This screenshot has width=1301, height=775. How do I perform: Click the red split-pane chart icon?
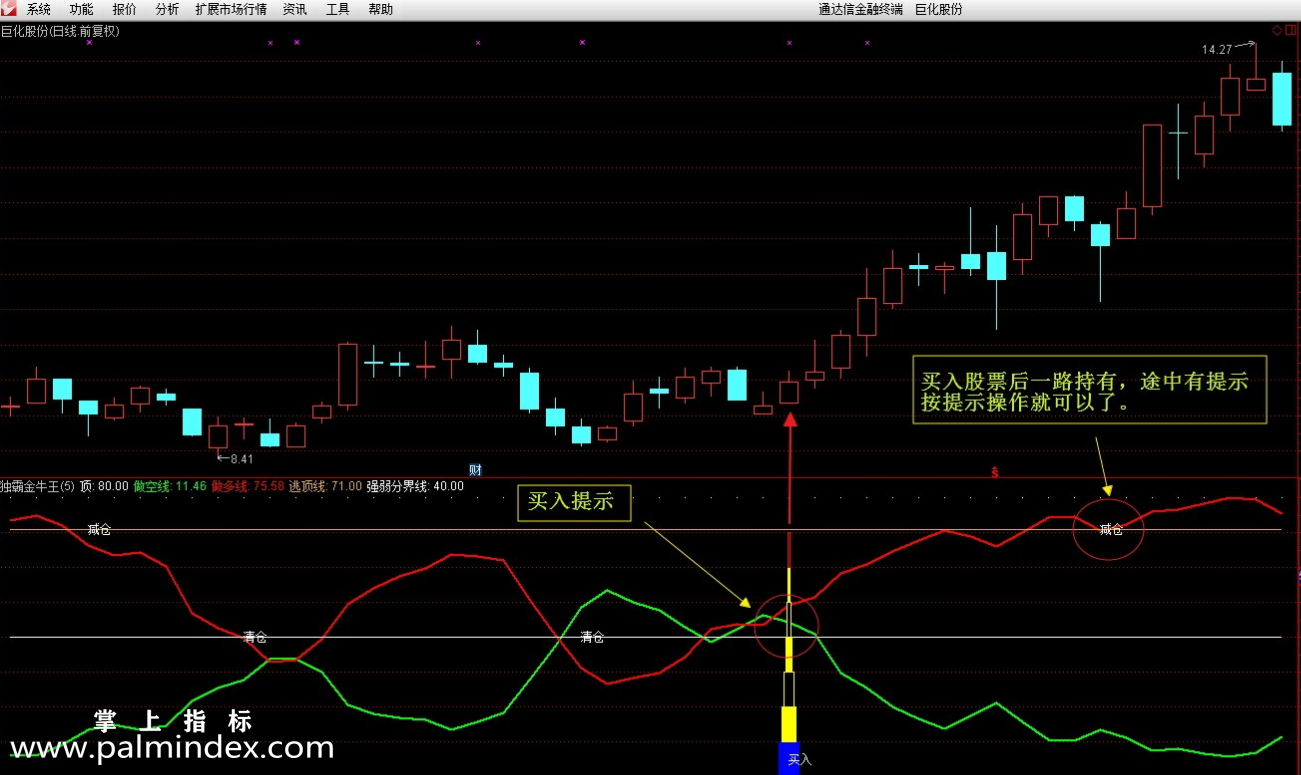click(x=1291, y=31)
